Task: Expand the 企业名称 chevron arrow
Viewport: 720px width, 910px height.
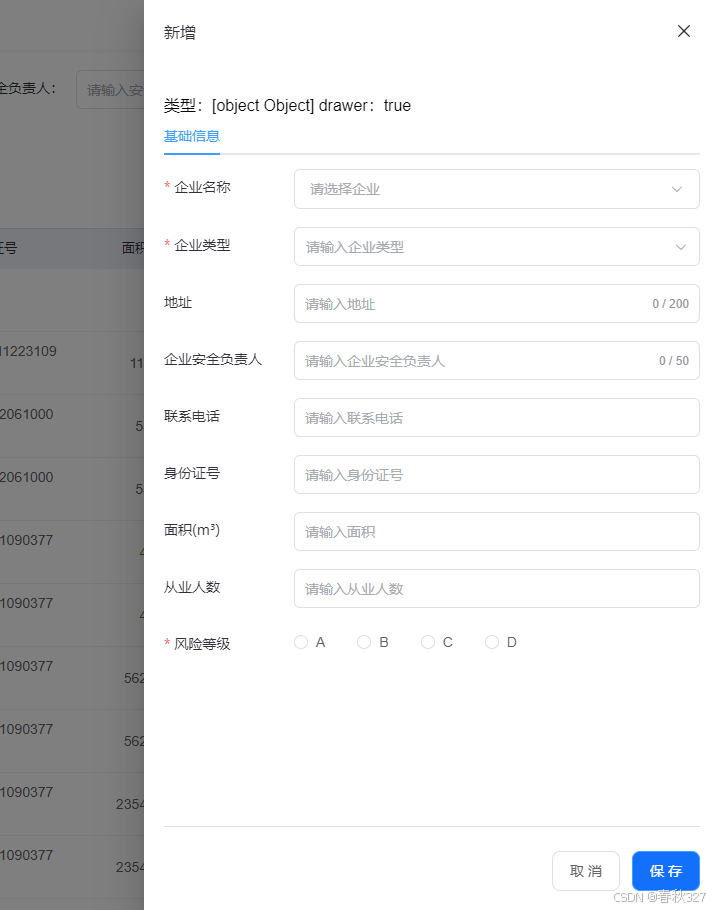Action: (676, 189)
